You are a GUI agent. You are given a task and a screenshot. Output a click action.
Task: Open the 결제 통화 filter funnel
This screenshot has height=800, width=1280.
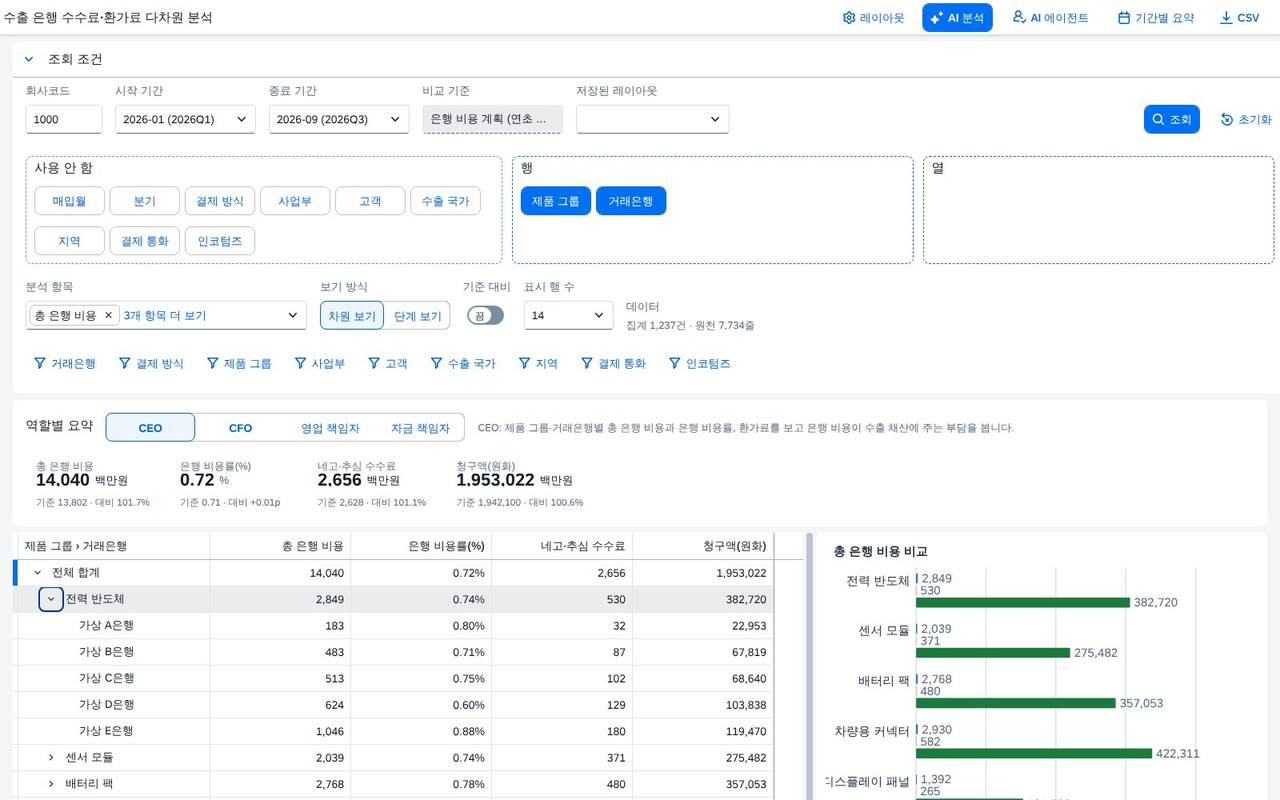point(587,363)
